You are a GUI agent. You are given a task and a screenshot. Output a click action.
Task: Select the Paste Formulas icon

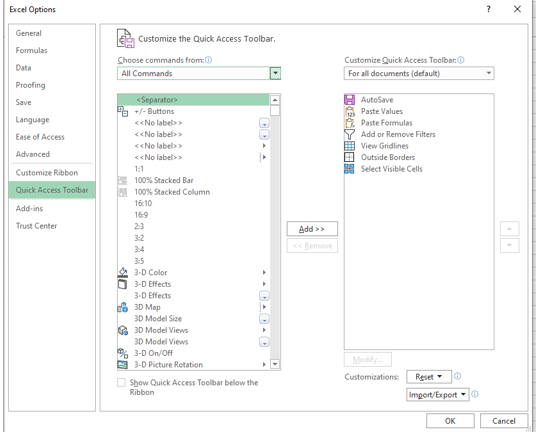(x=350, y=123)
